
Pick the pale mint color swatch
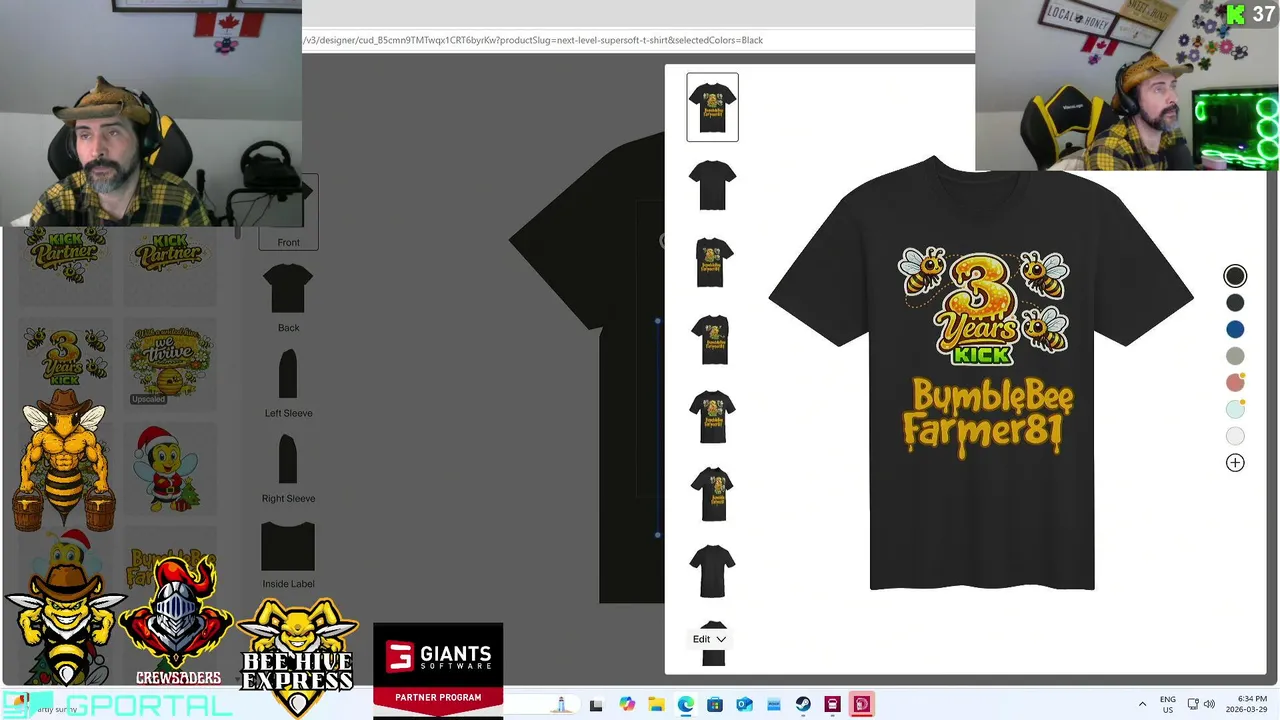click(1235, 410)
